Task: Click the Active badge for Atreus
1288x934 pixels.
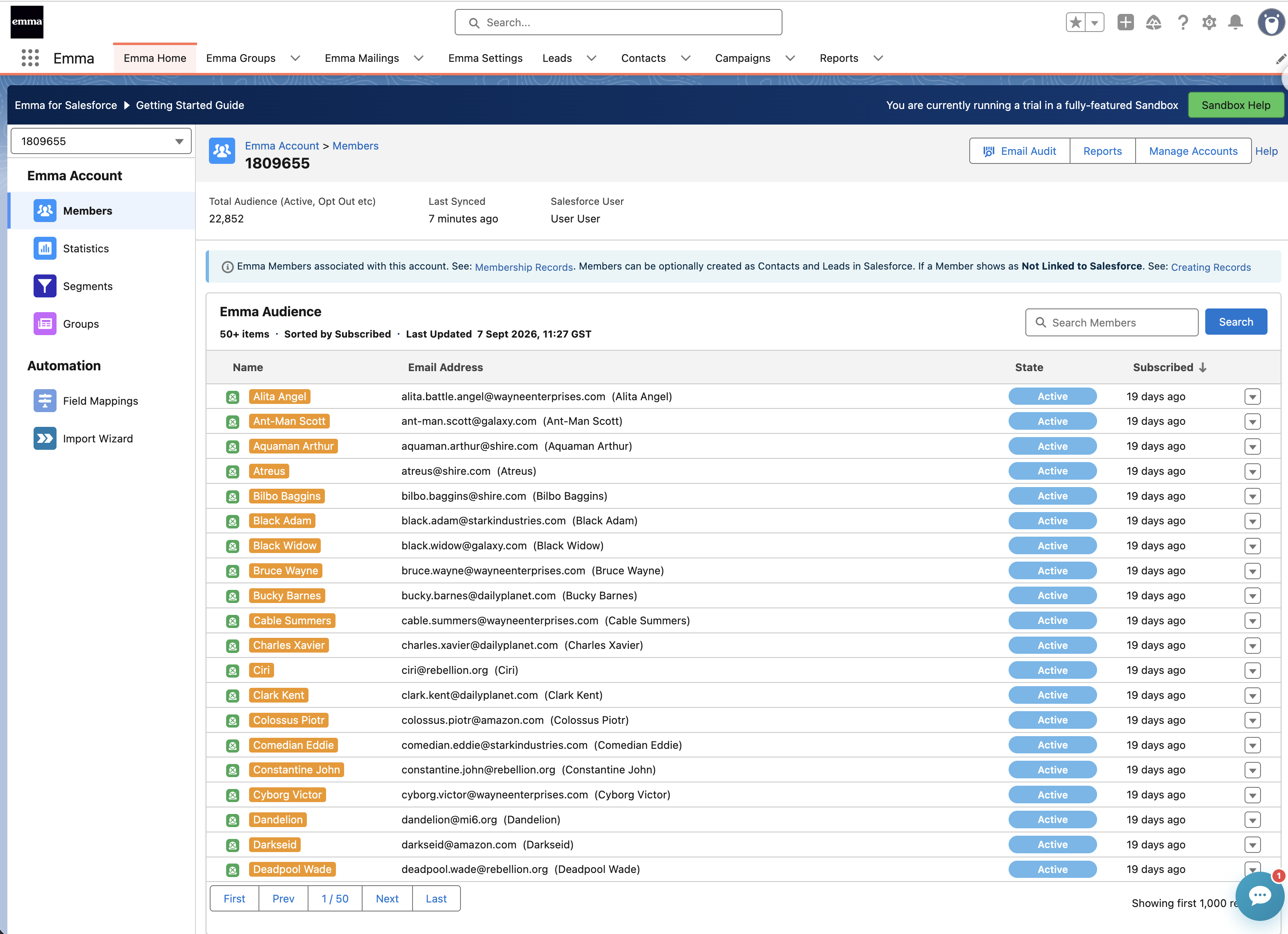Action: pos(1052,471)
